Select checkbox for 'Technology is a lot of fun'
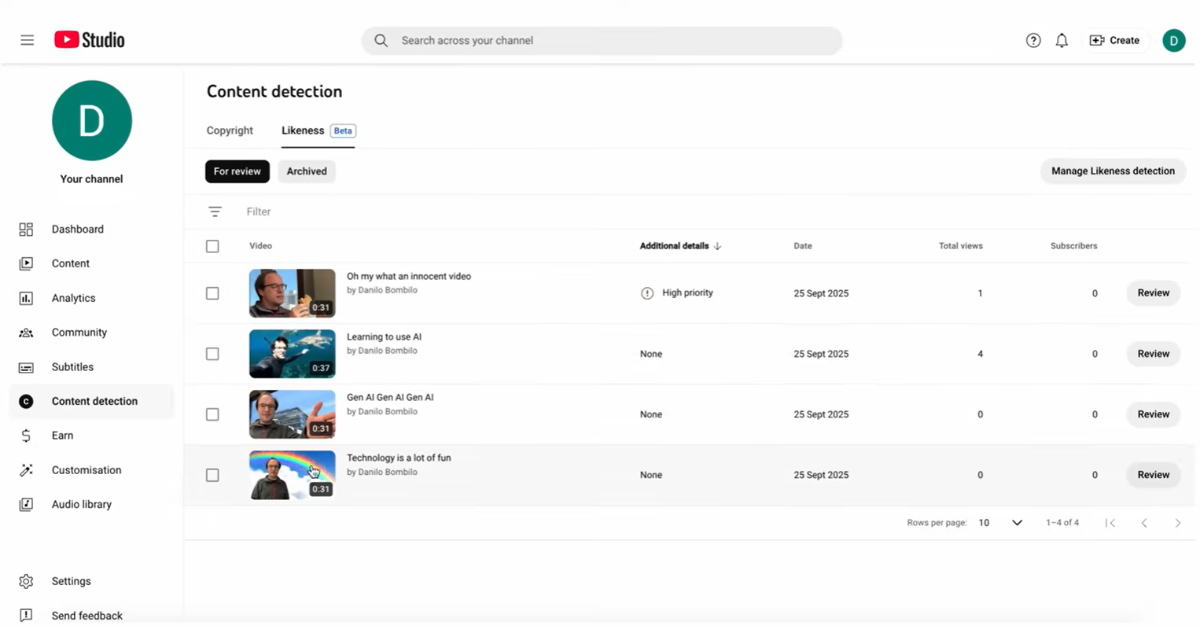Image resolution: width=1200 pixels, height=628 pixels. (x=212, y=475)
